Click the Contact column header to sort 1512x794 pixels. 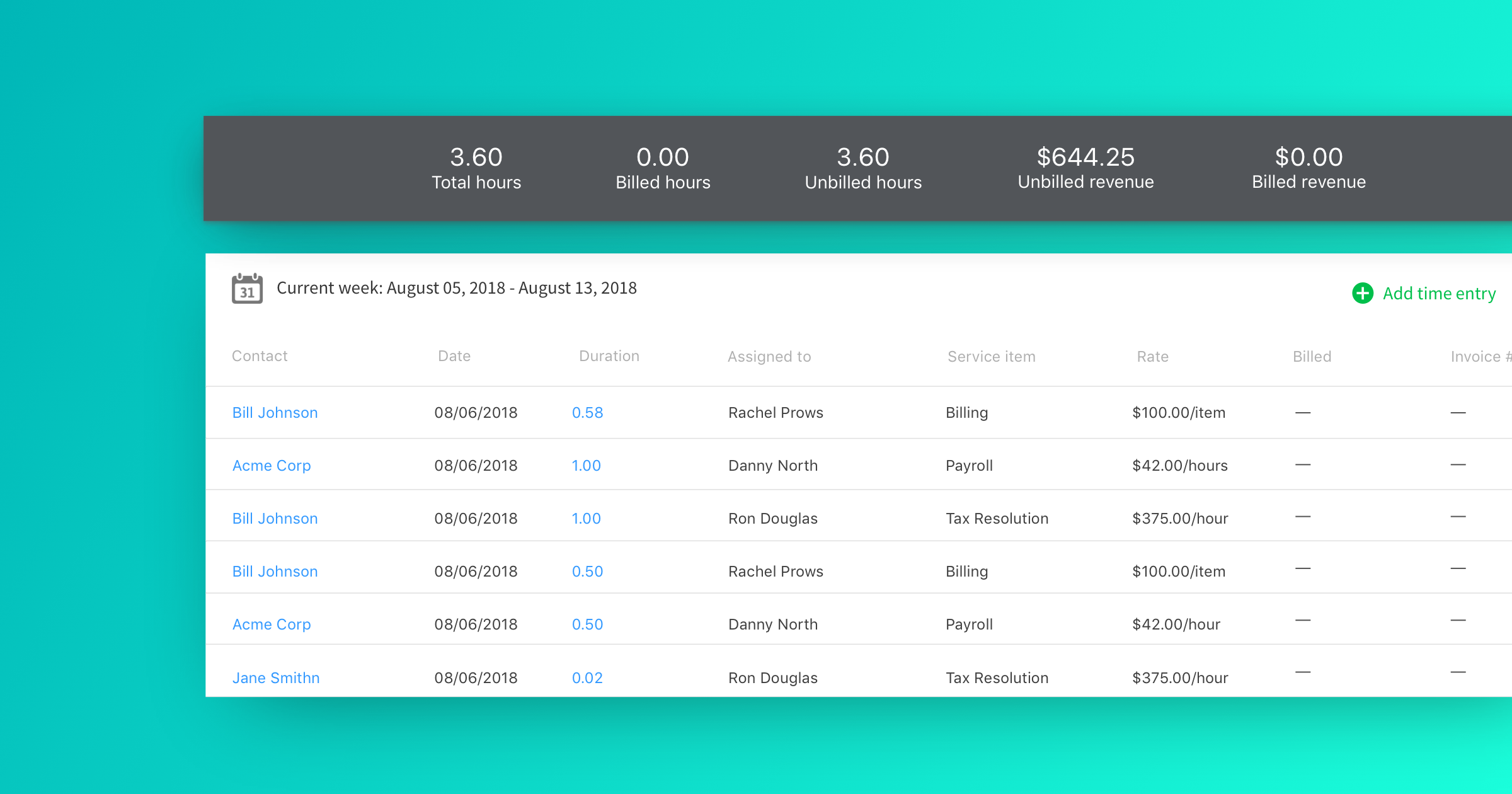click(x=260, y=356)
